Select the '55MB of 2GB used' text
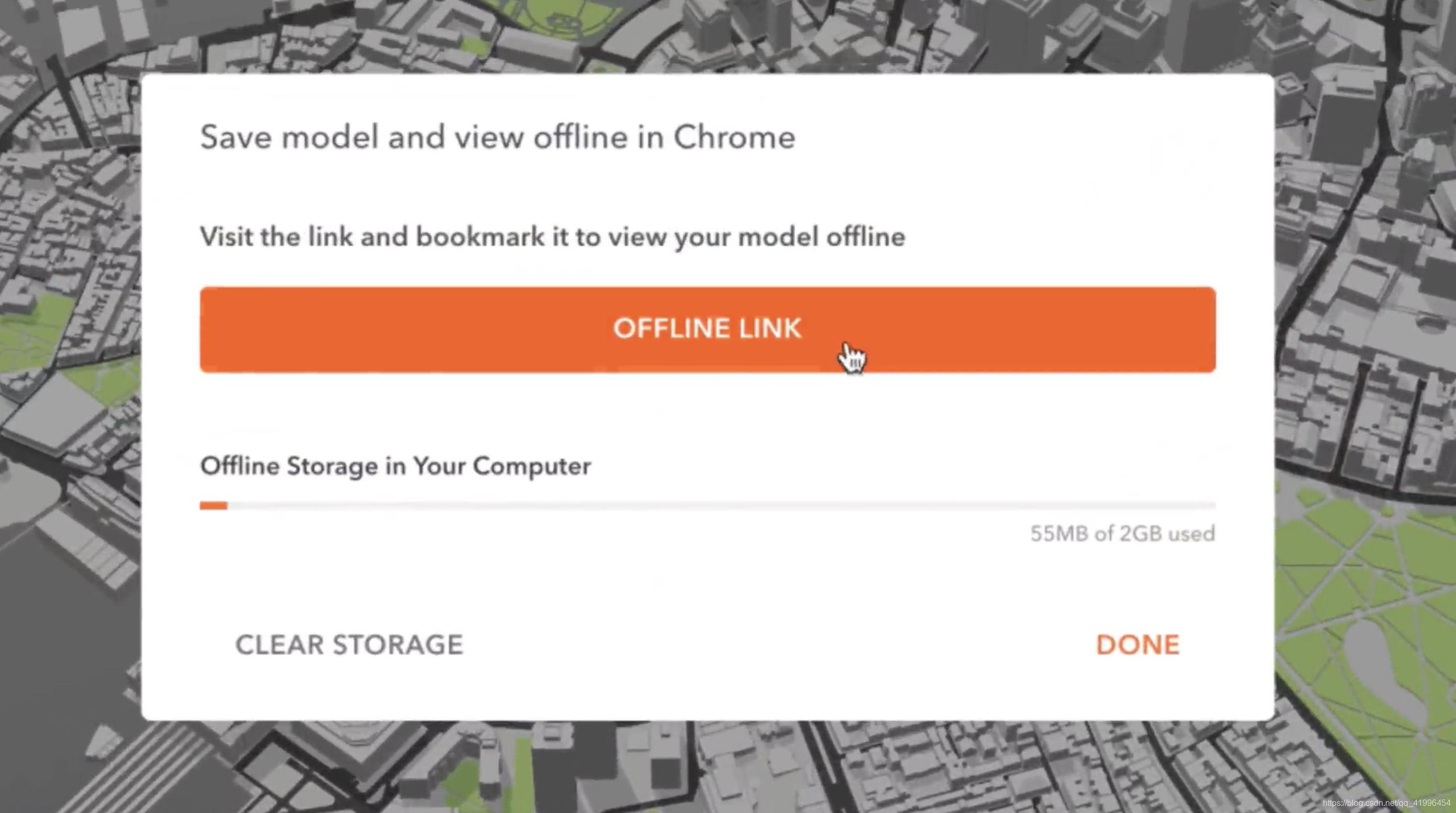 coord(1122,534)
